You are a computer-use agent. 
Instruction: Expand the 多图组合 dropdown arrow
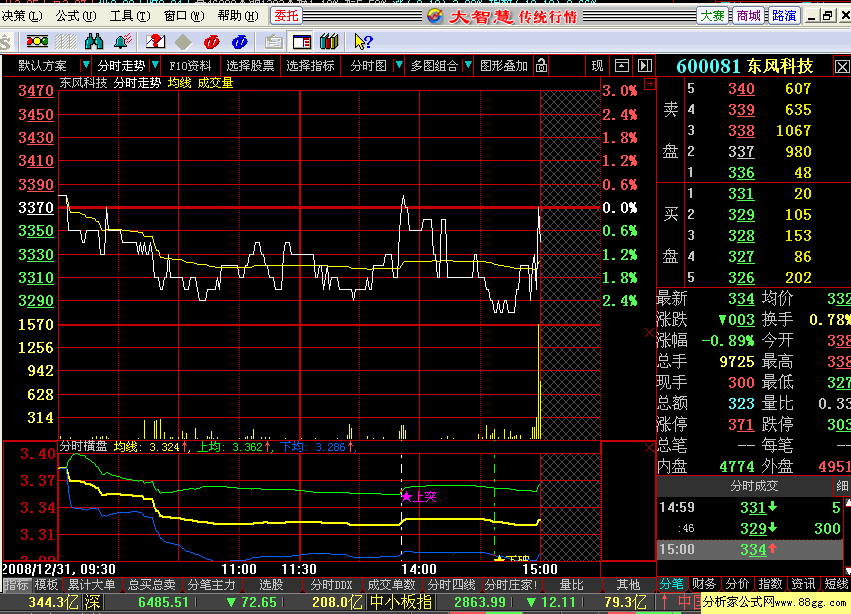(x=468, y=65)
